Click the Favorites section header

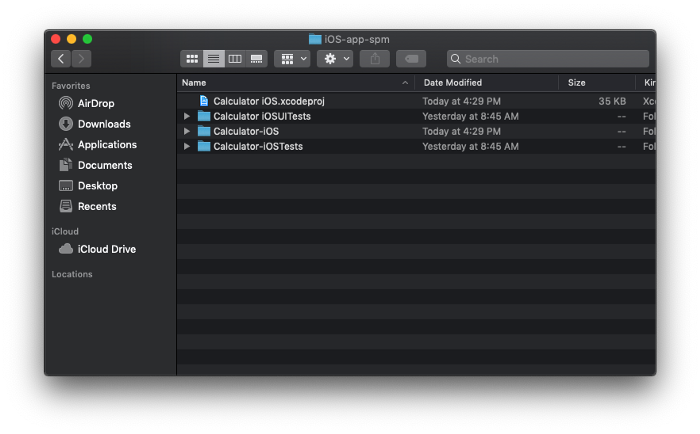point(71,86)
